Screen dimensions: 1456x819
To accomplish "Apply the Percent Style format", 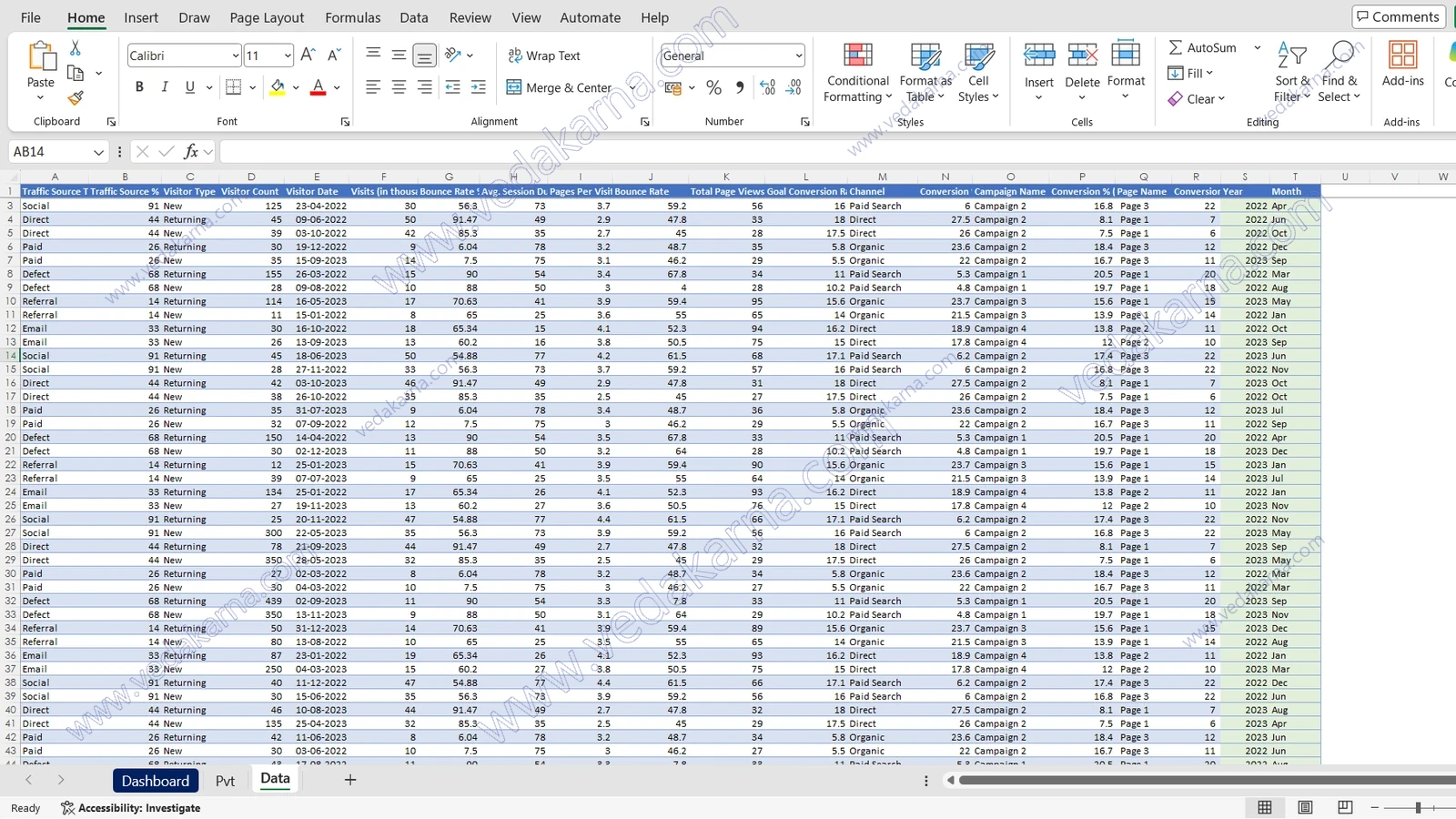I will point(714,87).
